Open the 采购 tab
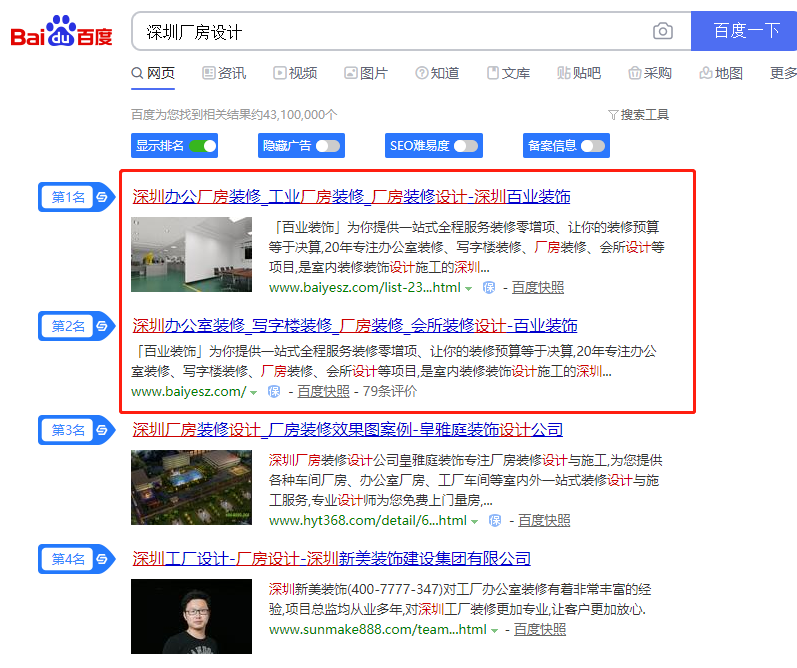 coord(650,74)
